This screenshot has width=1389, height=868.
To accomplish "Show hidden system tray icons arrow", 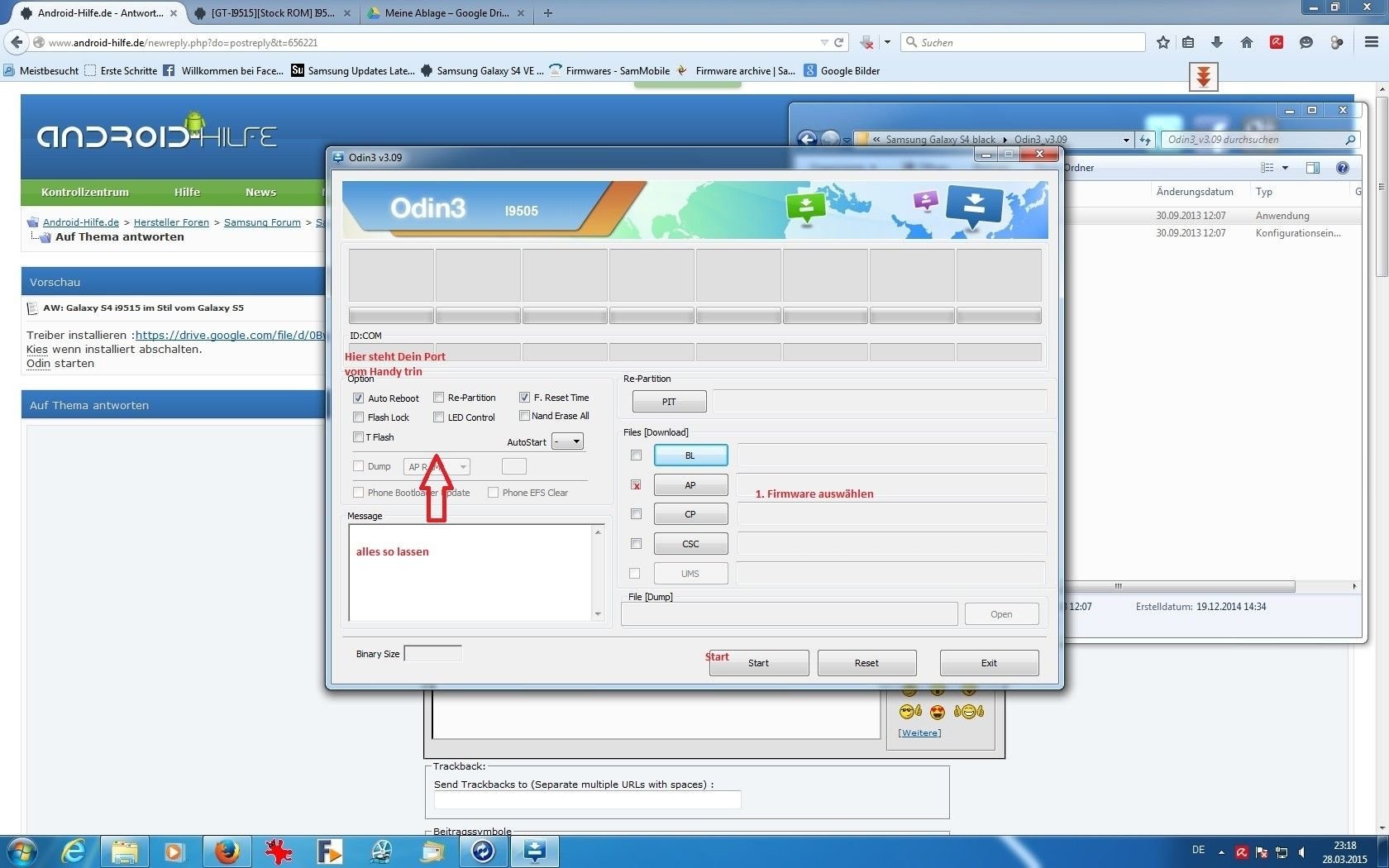I will 1221,851.
